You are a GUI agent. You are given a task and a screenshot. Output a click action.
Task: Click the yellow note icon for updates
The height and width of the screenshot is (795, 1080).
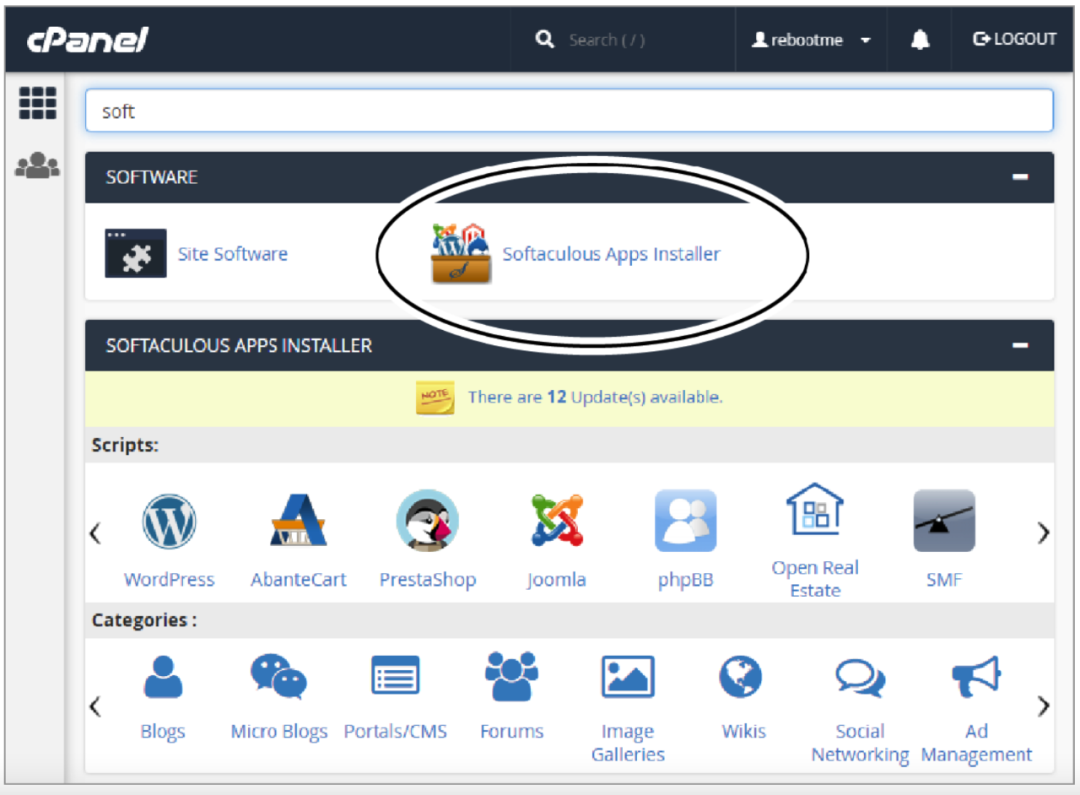coord(435,398)
